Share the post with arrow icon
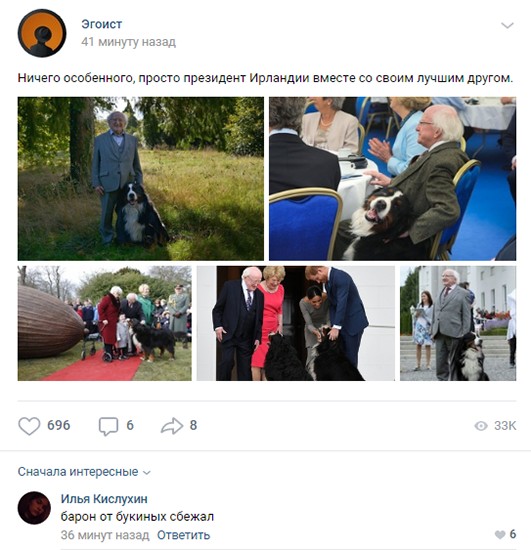Screen dimensions: 531x550 click(172, 426)
